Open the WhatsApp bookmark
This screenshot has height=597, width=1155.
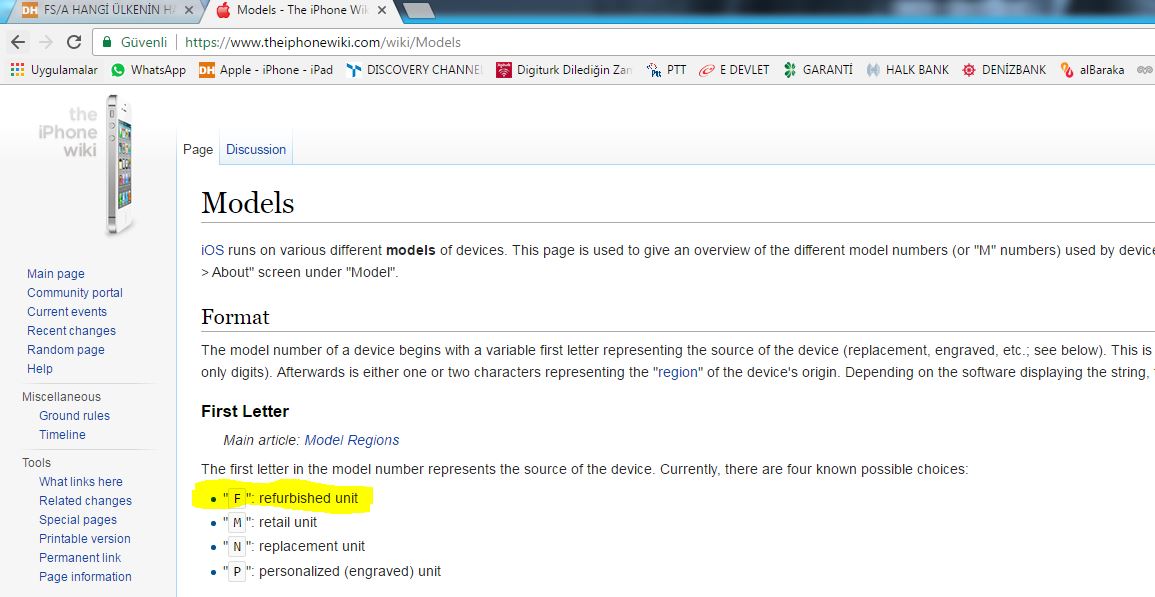click(x=148, y=70)
